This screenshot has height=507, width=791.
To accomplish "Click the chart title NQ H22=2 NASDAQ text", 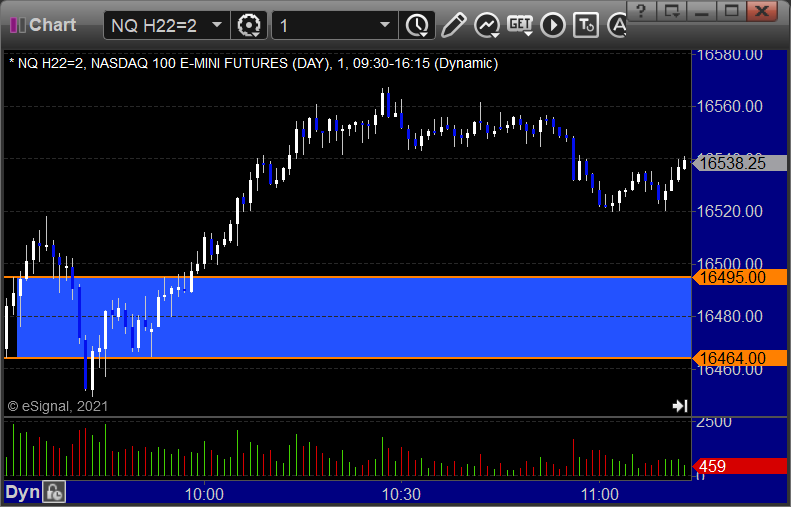I will point(253,64).
